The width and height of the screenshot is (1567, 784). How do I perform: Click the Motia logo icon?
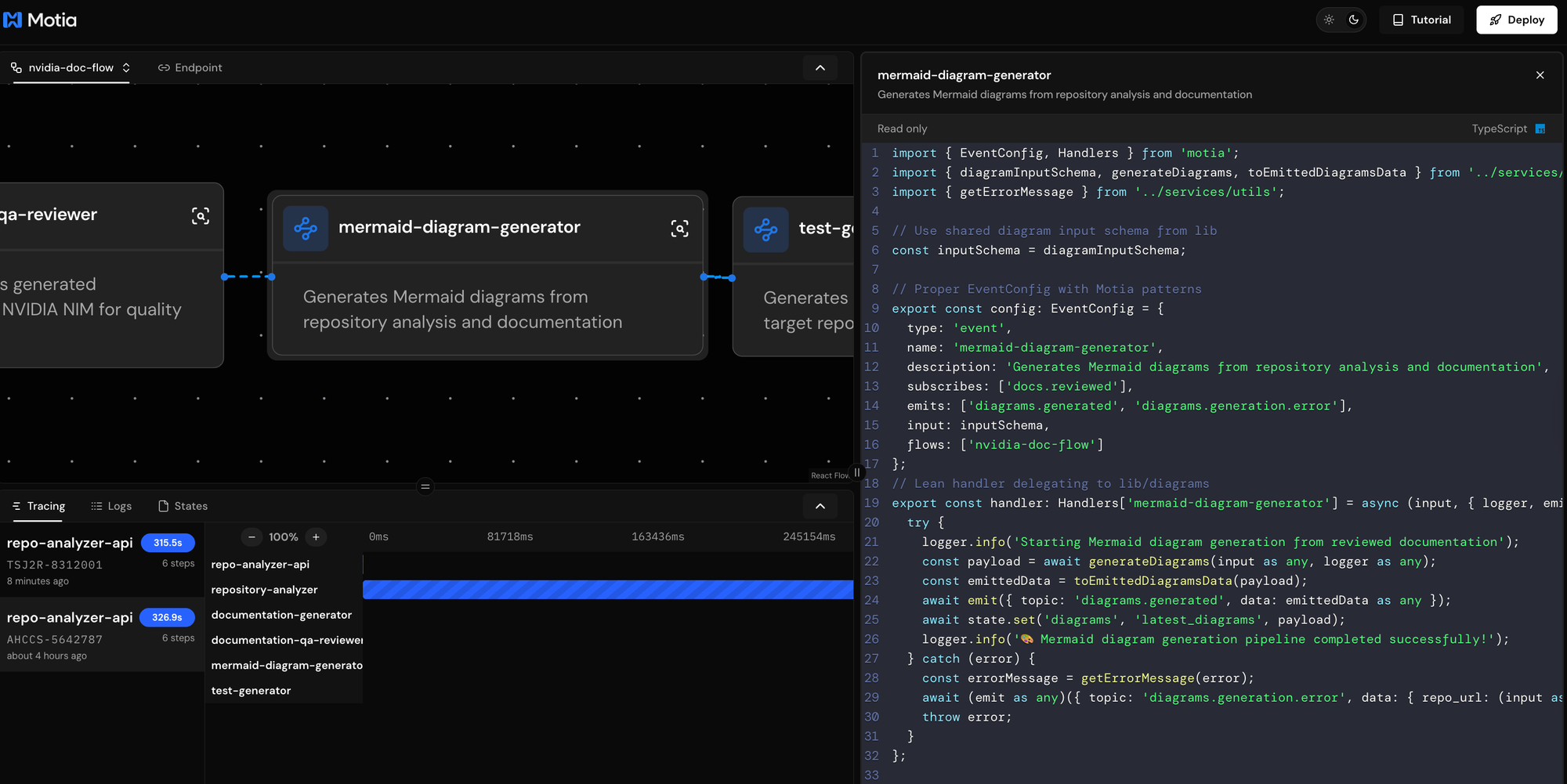point(13,20)
